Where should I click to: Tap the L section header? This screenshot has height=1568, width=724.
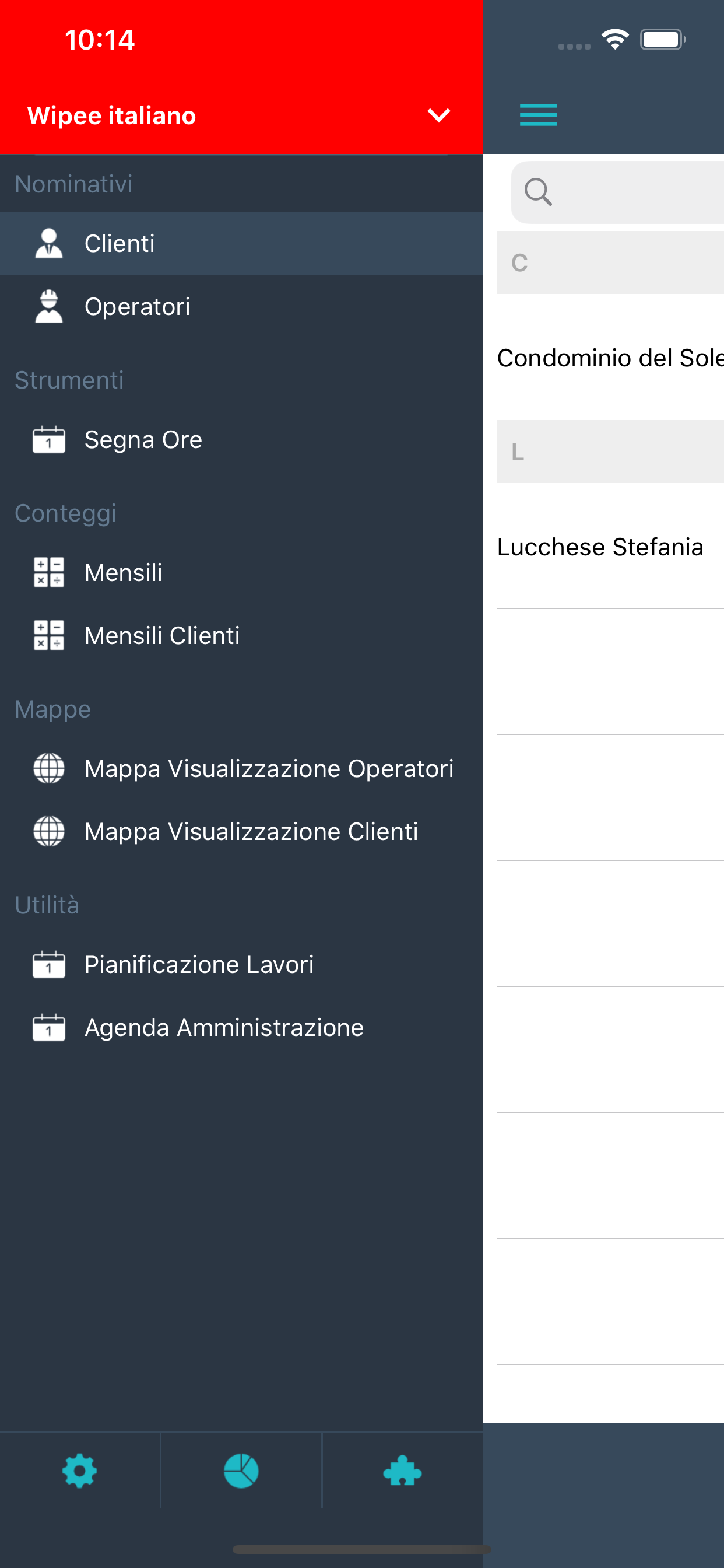click(610, 452)
